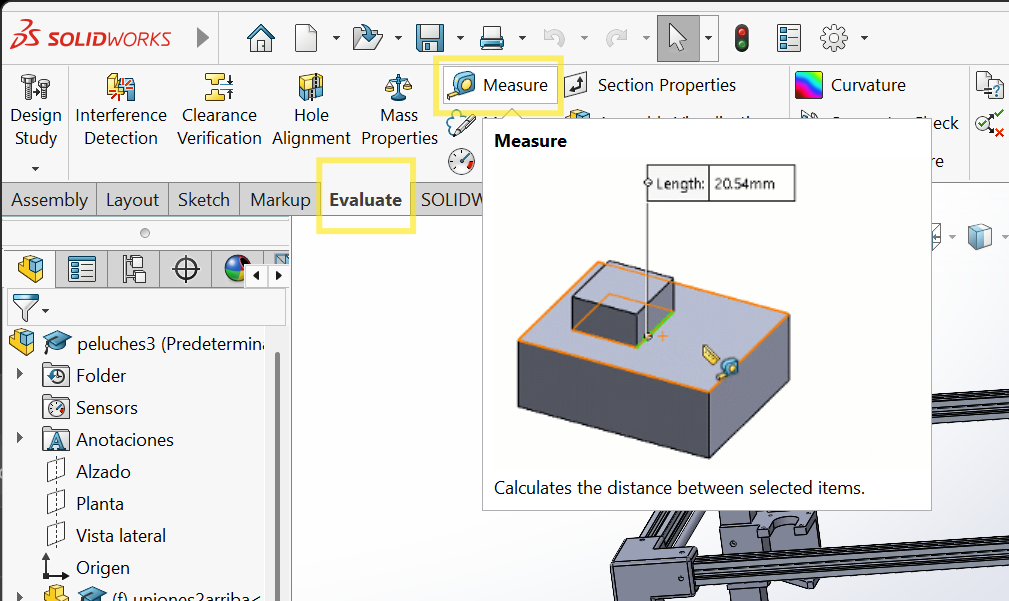The image size is (1009, 601).
Task: Open the Print dropdown arrow
Action: [x=523, y=38]
